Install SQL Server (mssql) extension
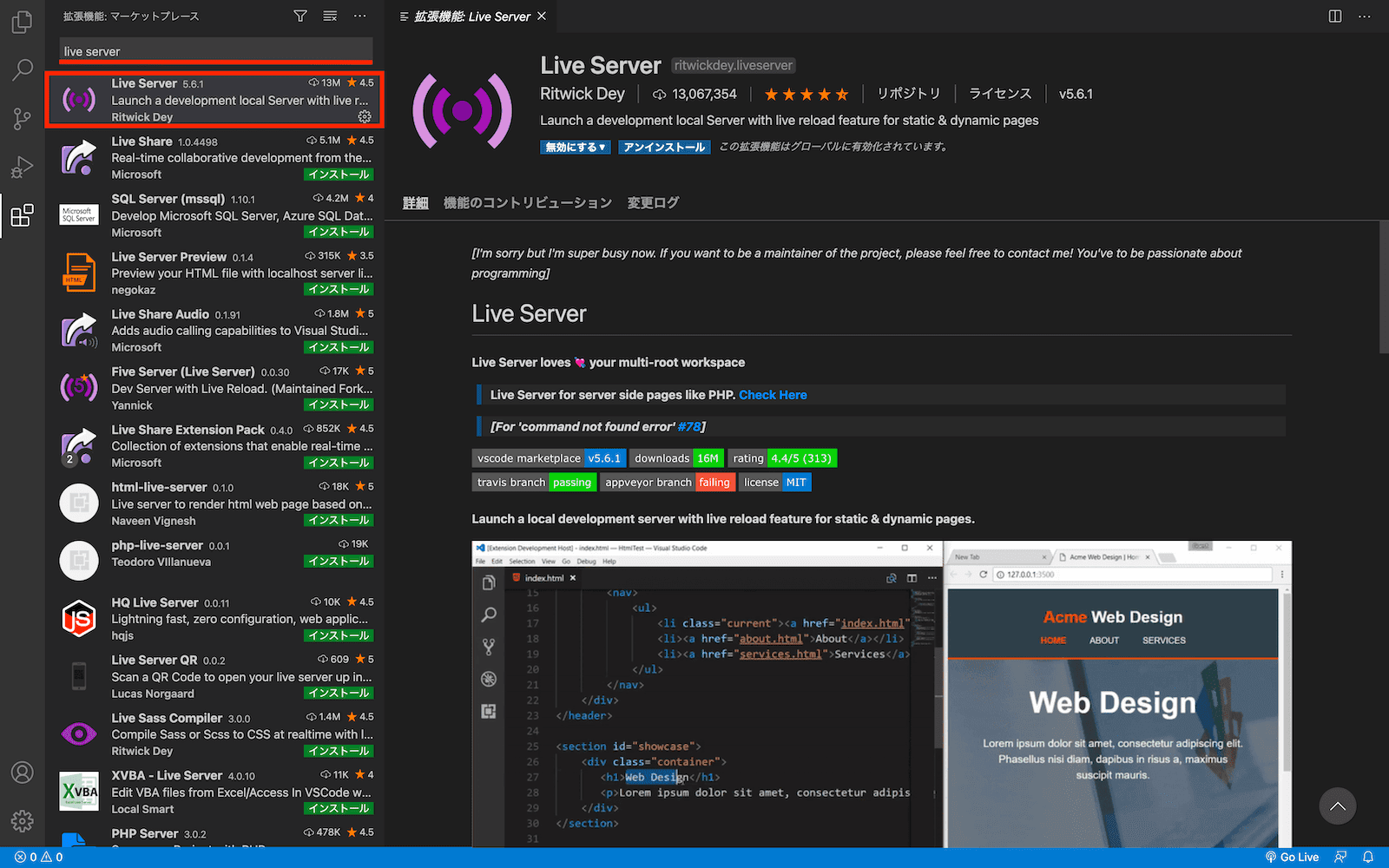Image resolution: width=1389 pixels, height=868 pixels. [x=339, y=232]
